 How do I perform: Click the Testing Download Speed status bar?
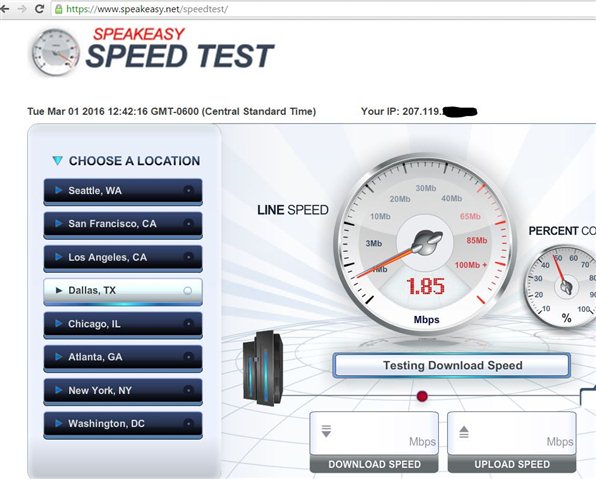[x=452, y=365]
